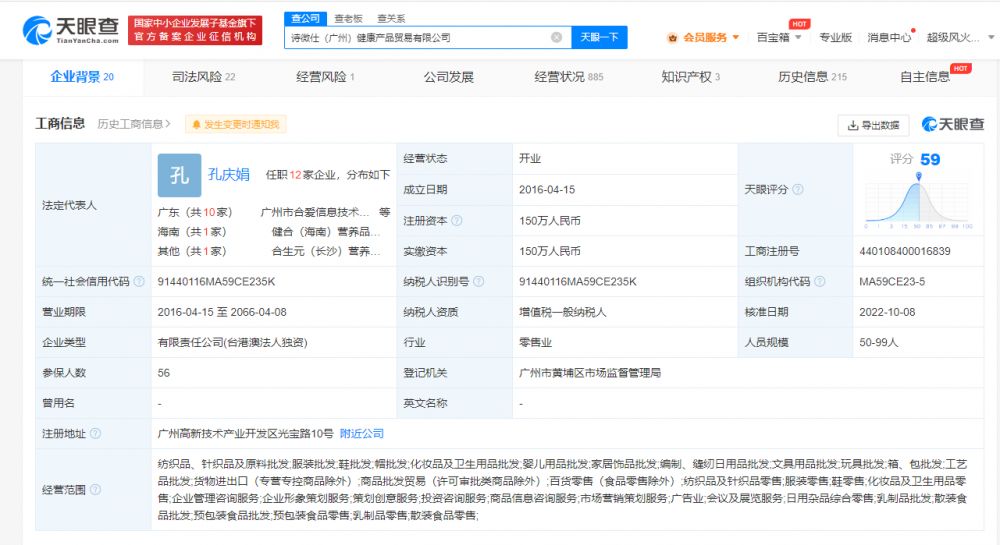Select credit code 91440116MA59CE235K under 统一社会信用代码
The height and width of the screenshot is (545, 1000).
coord(216,281)
